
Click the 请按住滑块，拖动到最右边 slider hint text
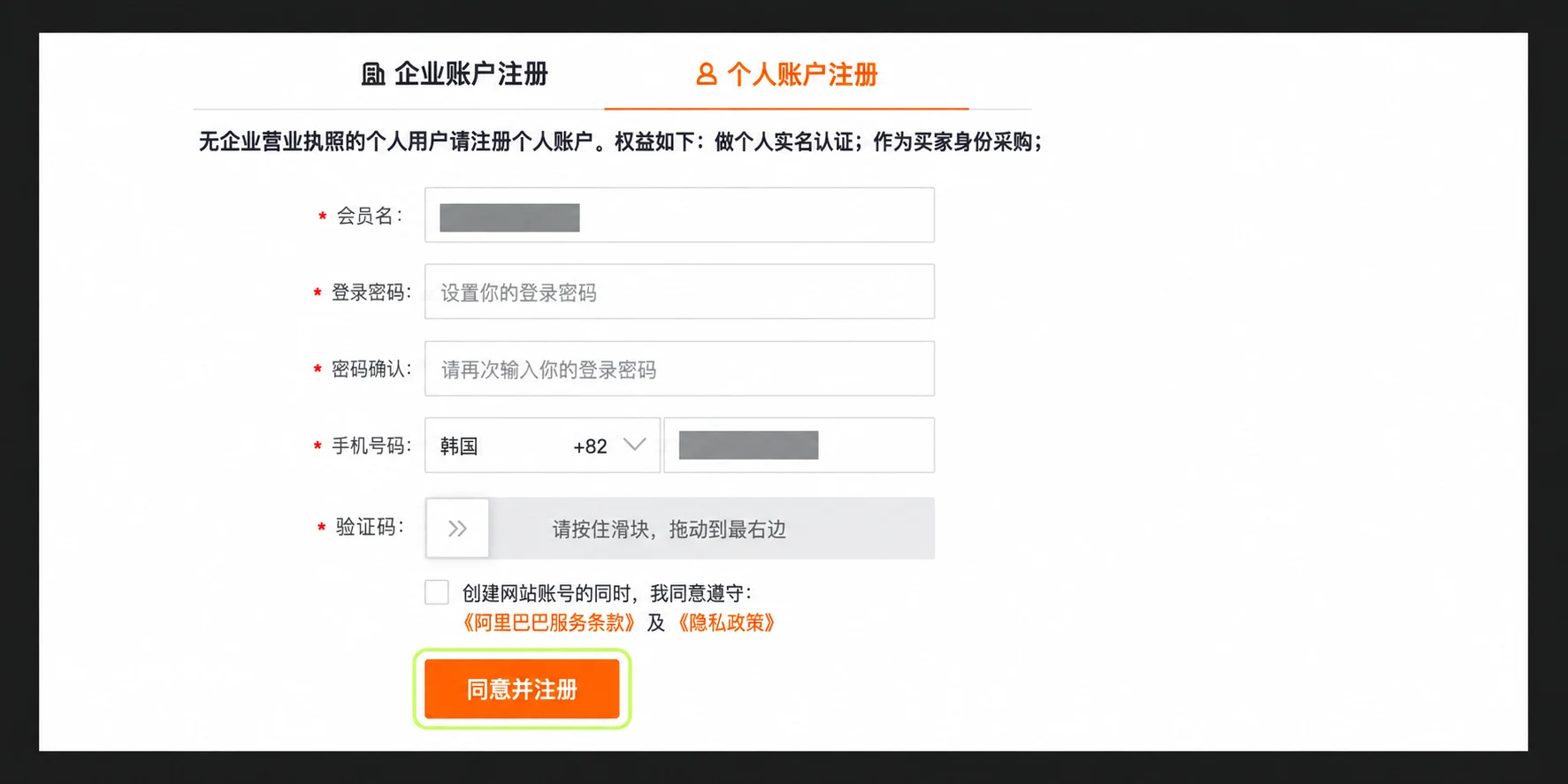[669, 529]
